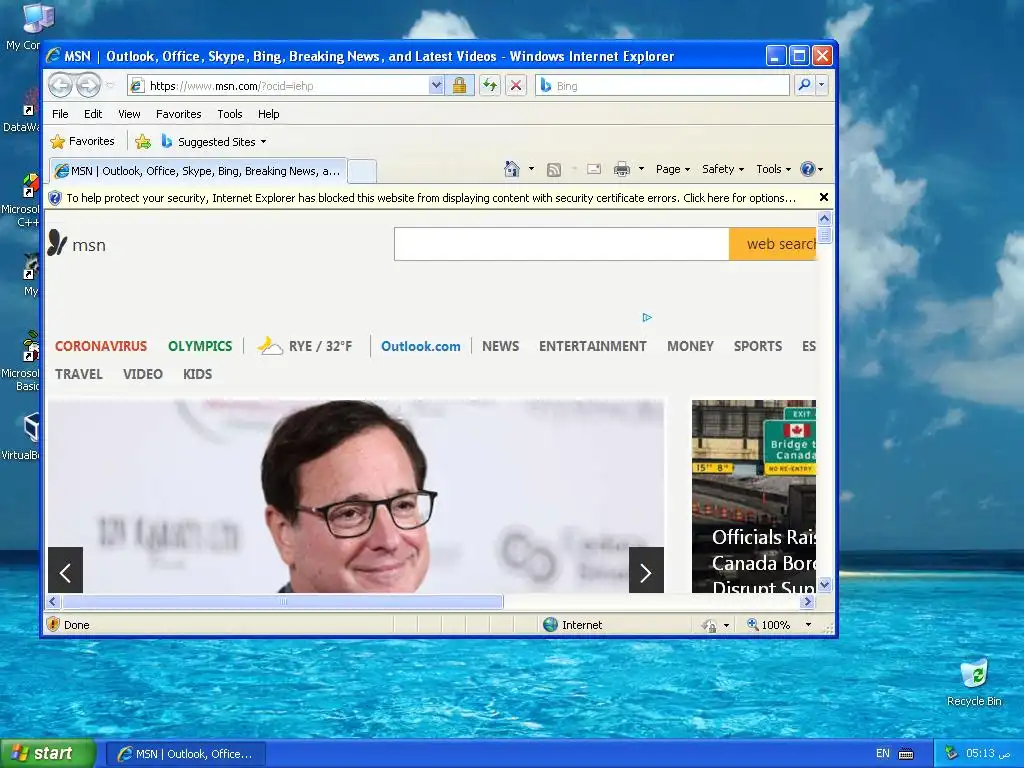Click the Bing search box
The height and width of the screenshot is (768, 1024).
click(662, 86)
